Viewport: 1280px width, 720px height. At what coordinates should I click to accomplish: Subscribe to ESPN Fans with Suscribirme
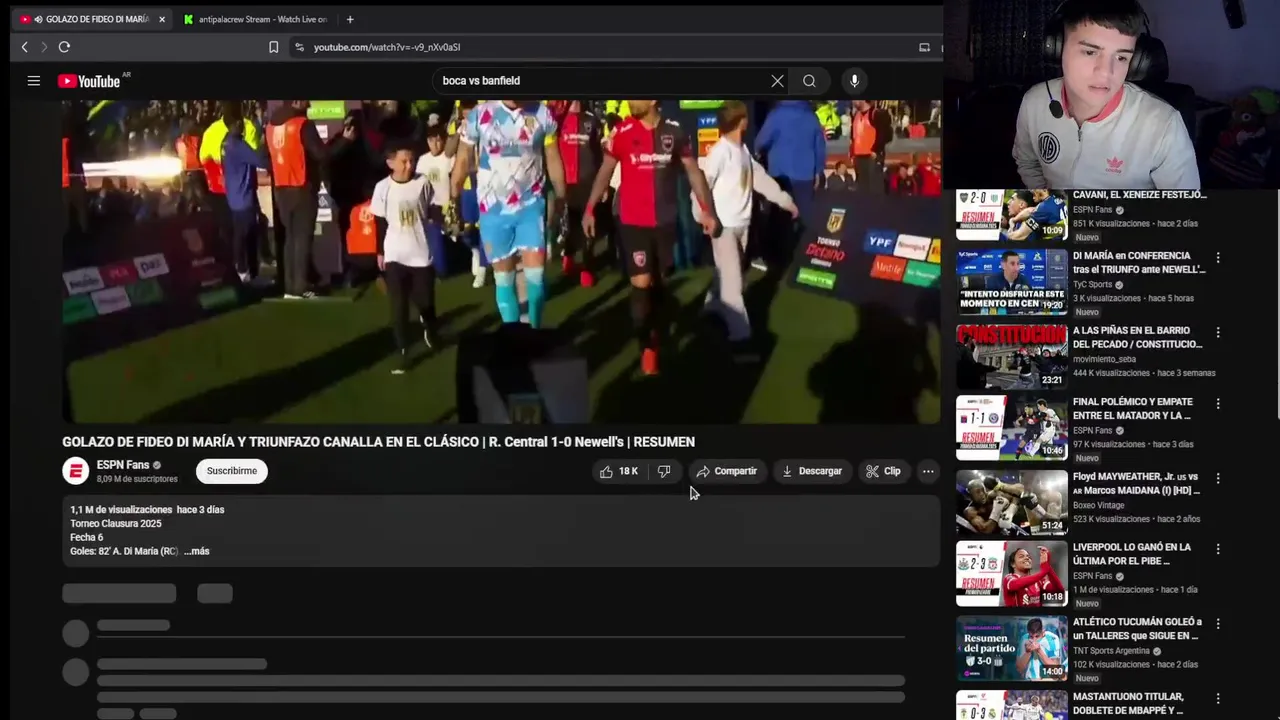[232, 471]
